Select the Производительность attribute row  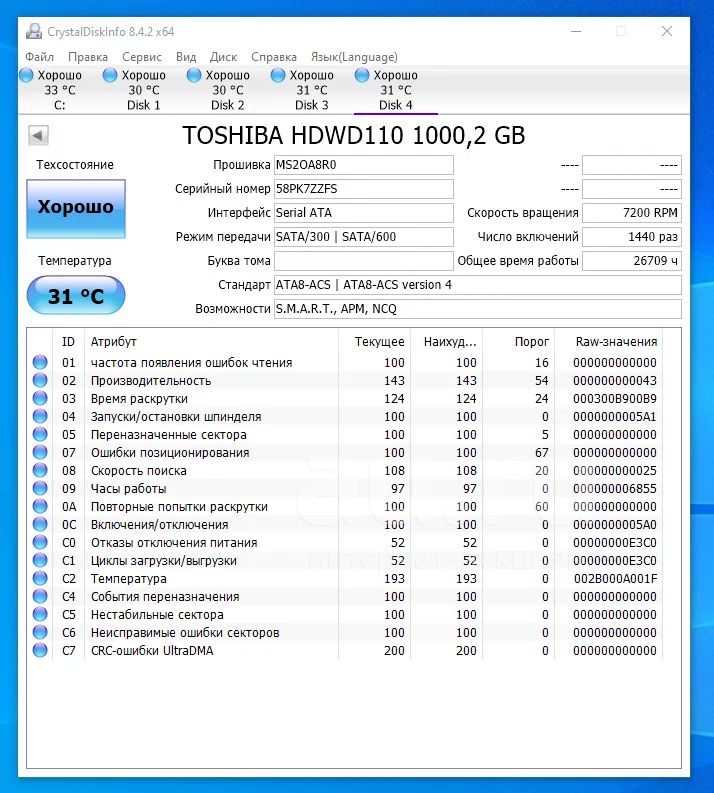[345, 380]
